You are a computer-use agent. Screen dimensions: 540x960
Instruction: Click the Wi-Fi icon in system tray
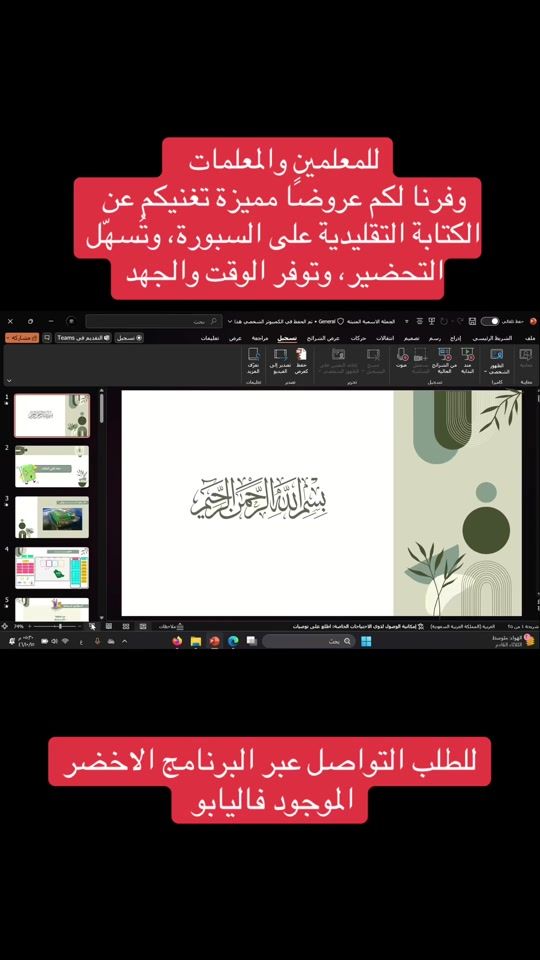point(64,641)
